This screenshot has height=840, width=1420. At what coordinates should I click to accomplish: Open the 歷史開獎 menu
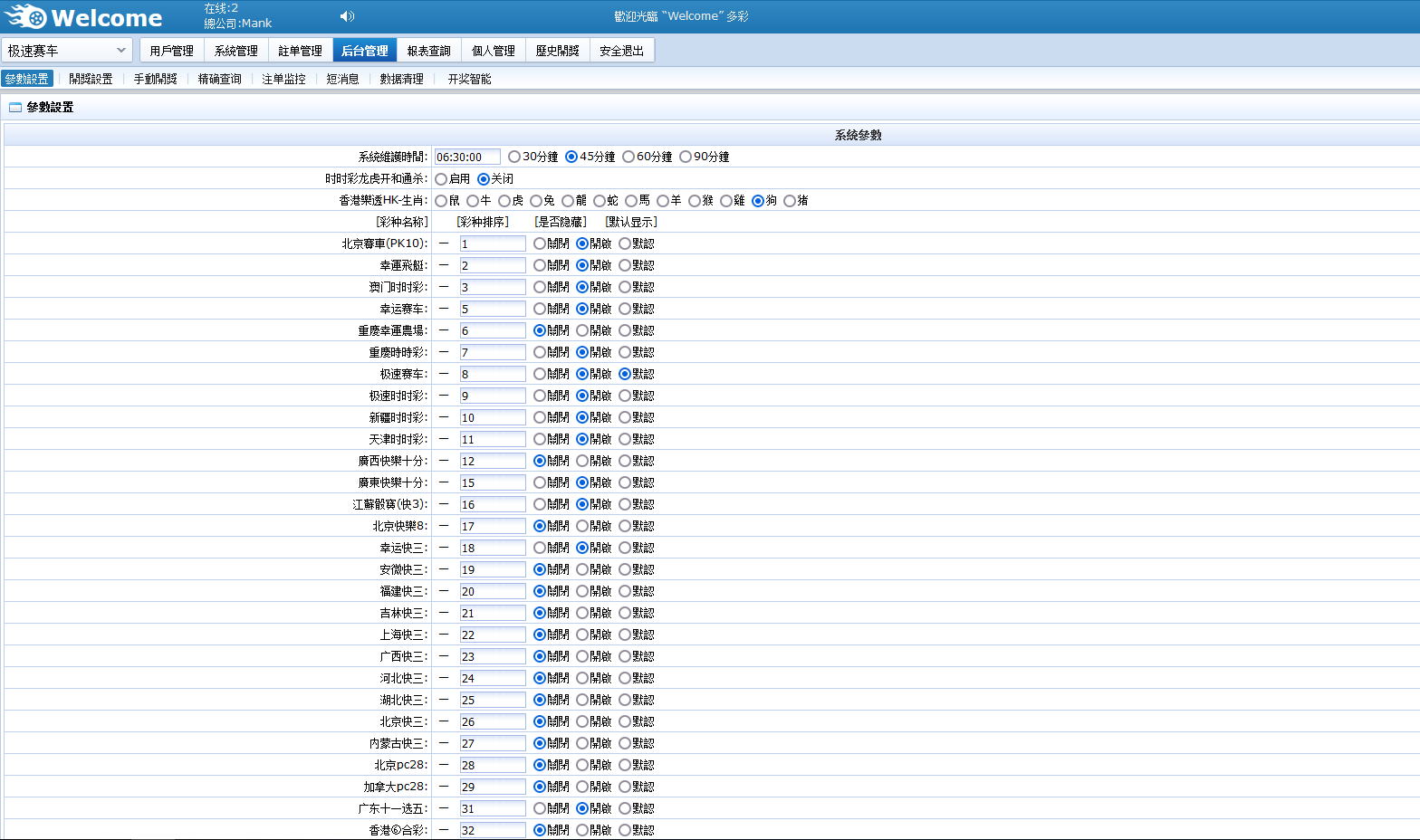pyautogui.click(x=557, y=51)
